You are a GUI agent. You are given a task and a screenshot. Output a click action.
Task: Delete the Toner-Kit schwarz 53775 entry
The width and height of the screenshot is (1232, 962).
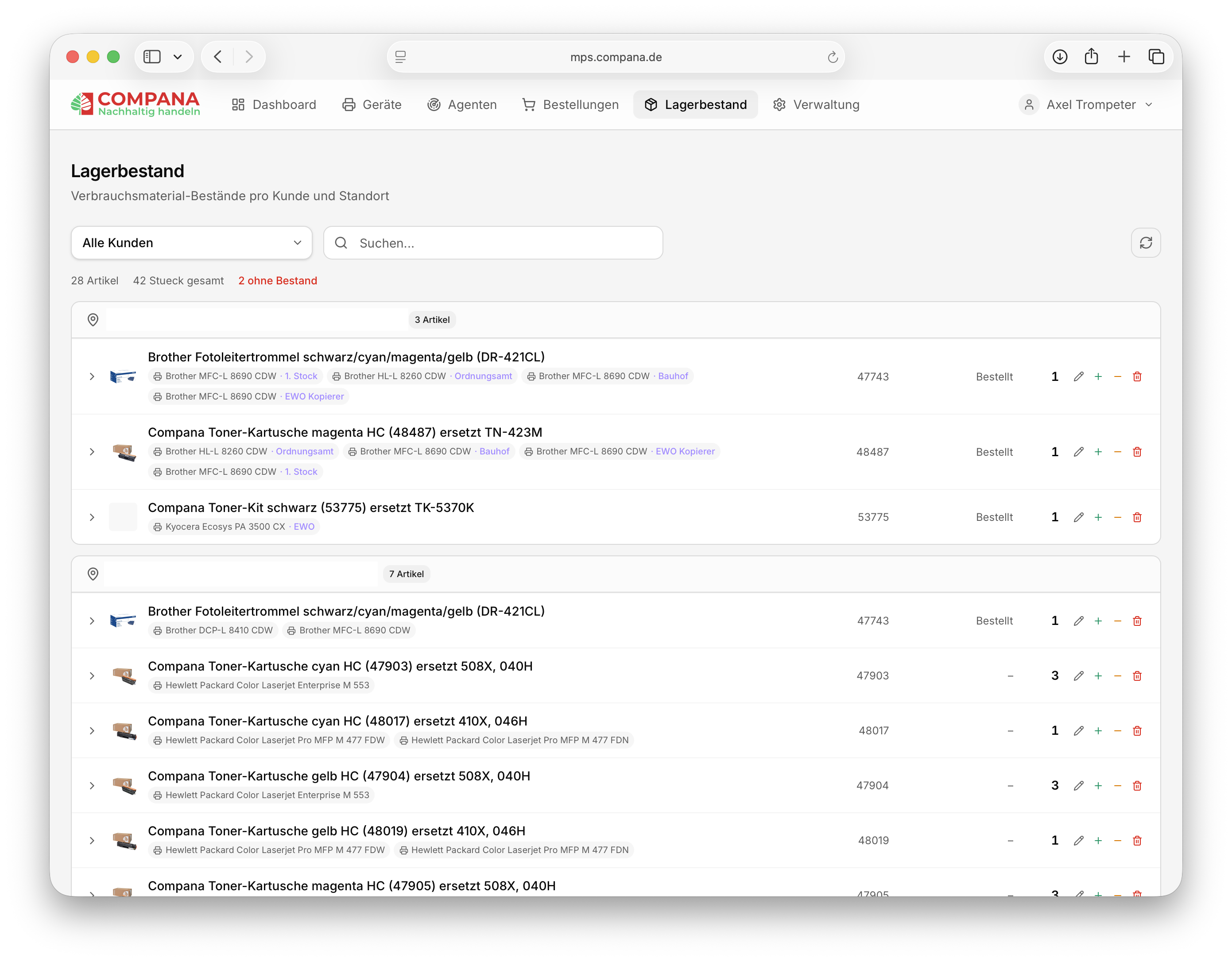[1137, 517]
